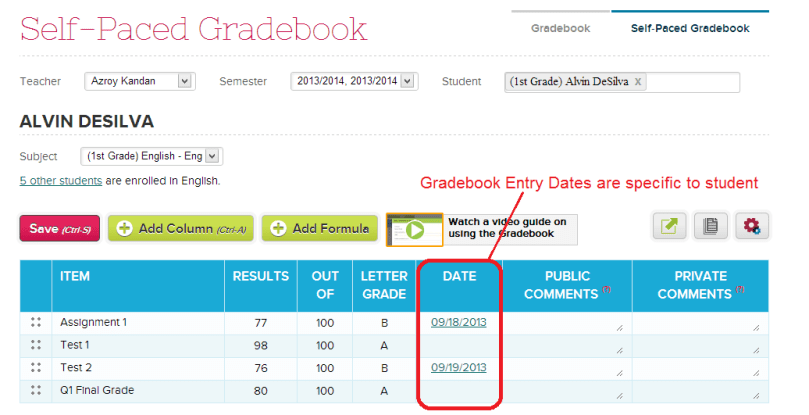Open the 09/18/2013 date link

click(459, 322)
